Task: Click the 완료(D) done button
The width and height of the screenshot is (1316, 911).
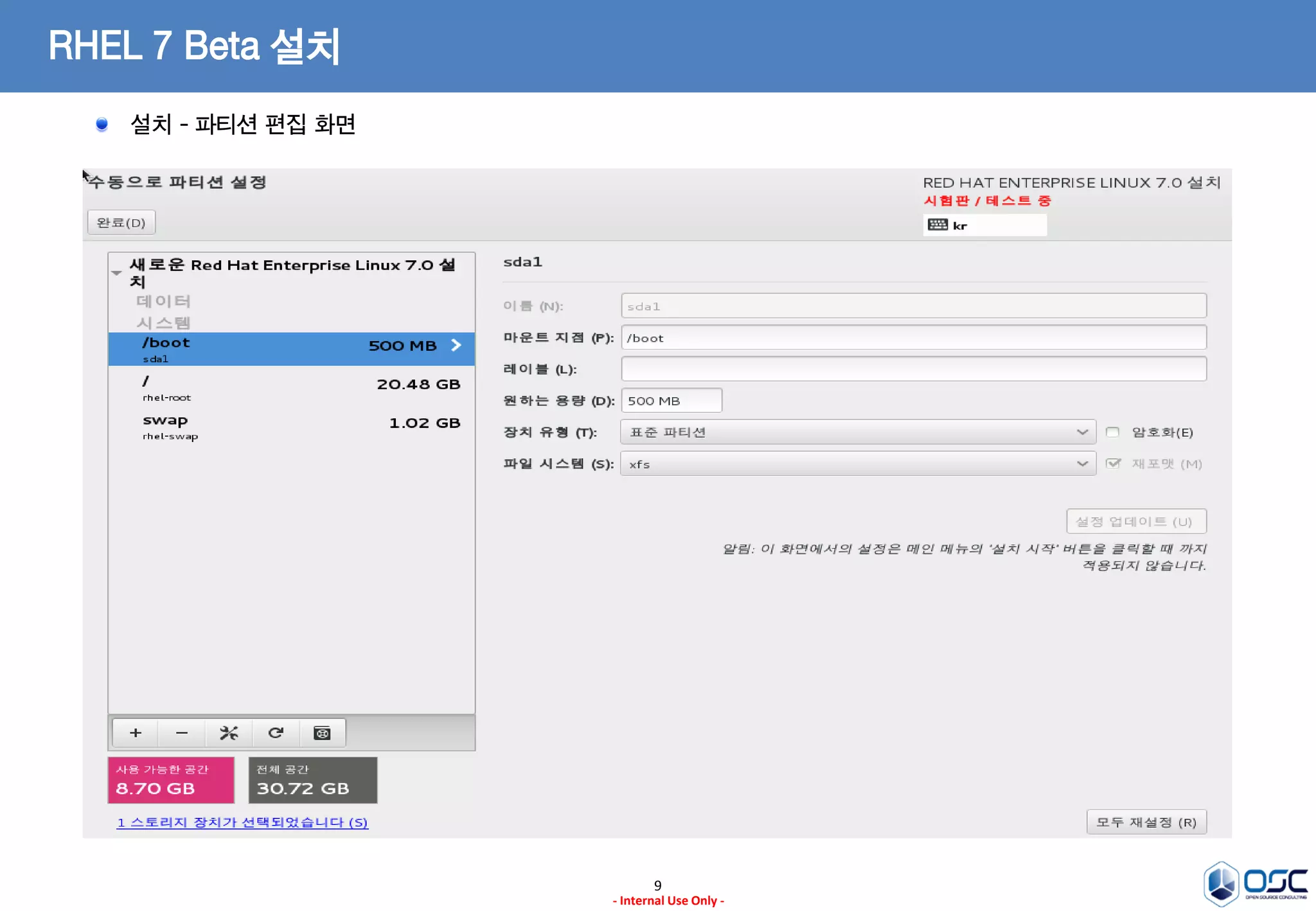Action: [121, 223]
